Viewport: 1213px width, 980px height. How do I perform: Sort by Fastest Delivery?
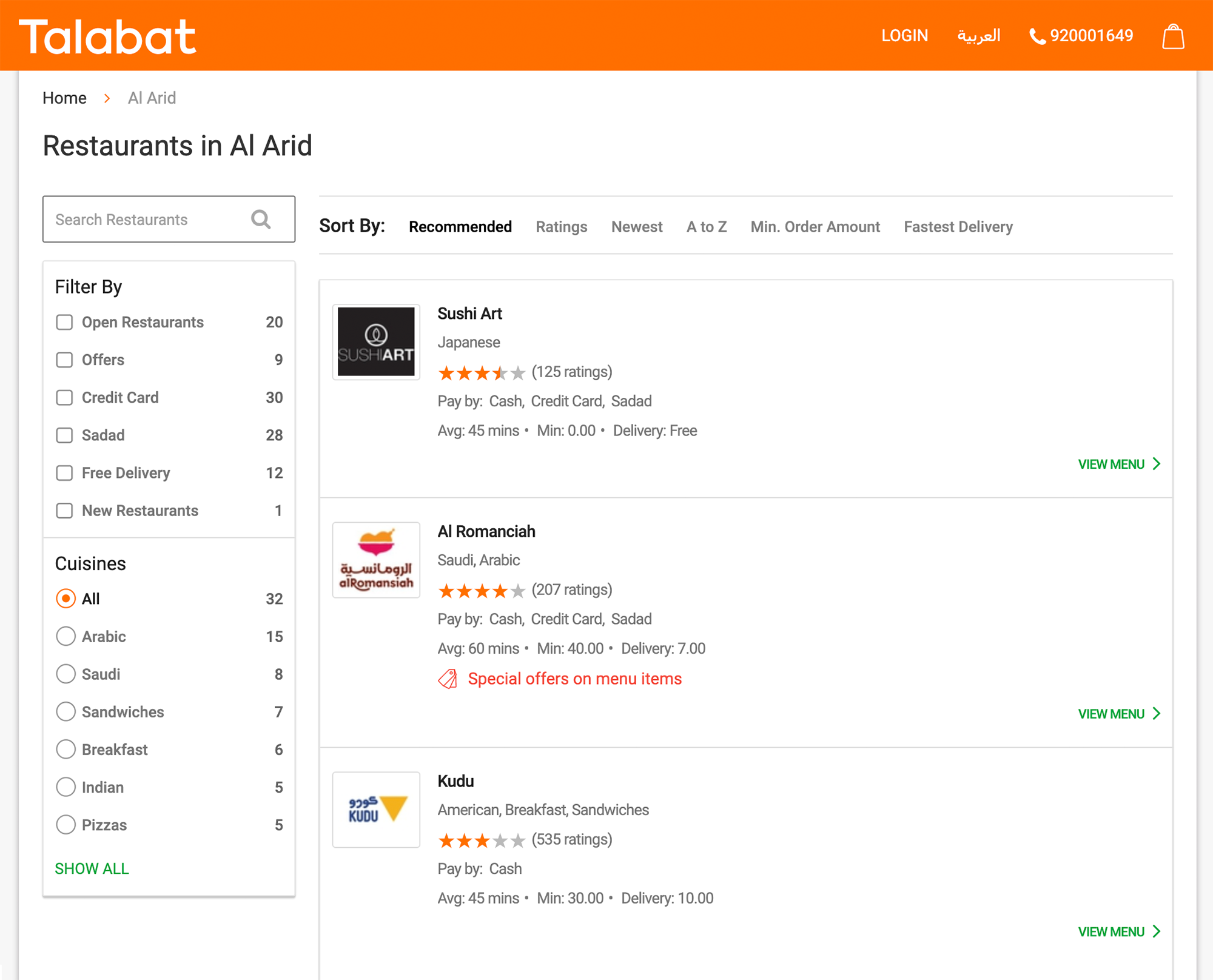(x=958, y=227)
